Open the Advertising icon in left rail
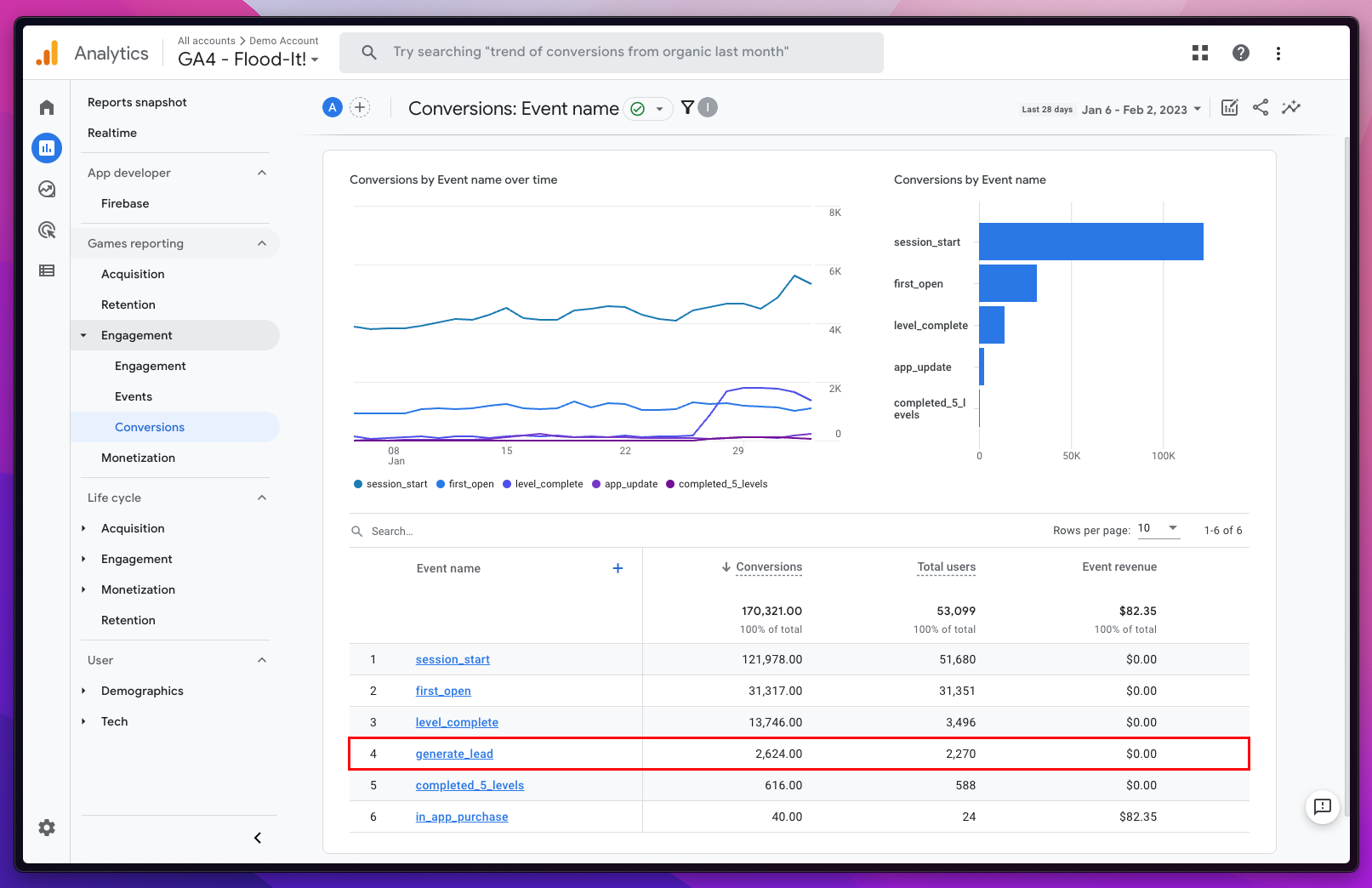The image size is (1372, 888). 47,230
